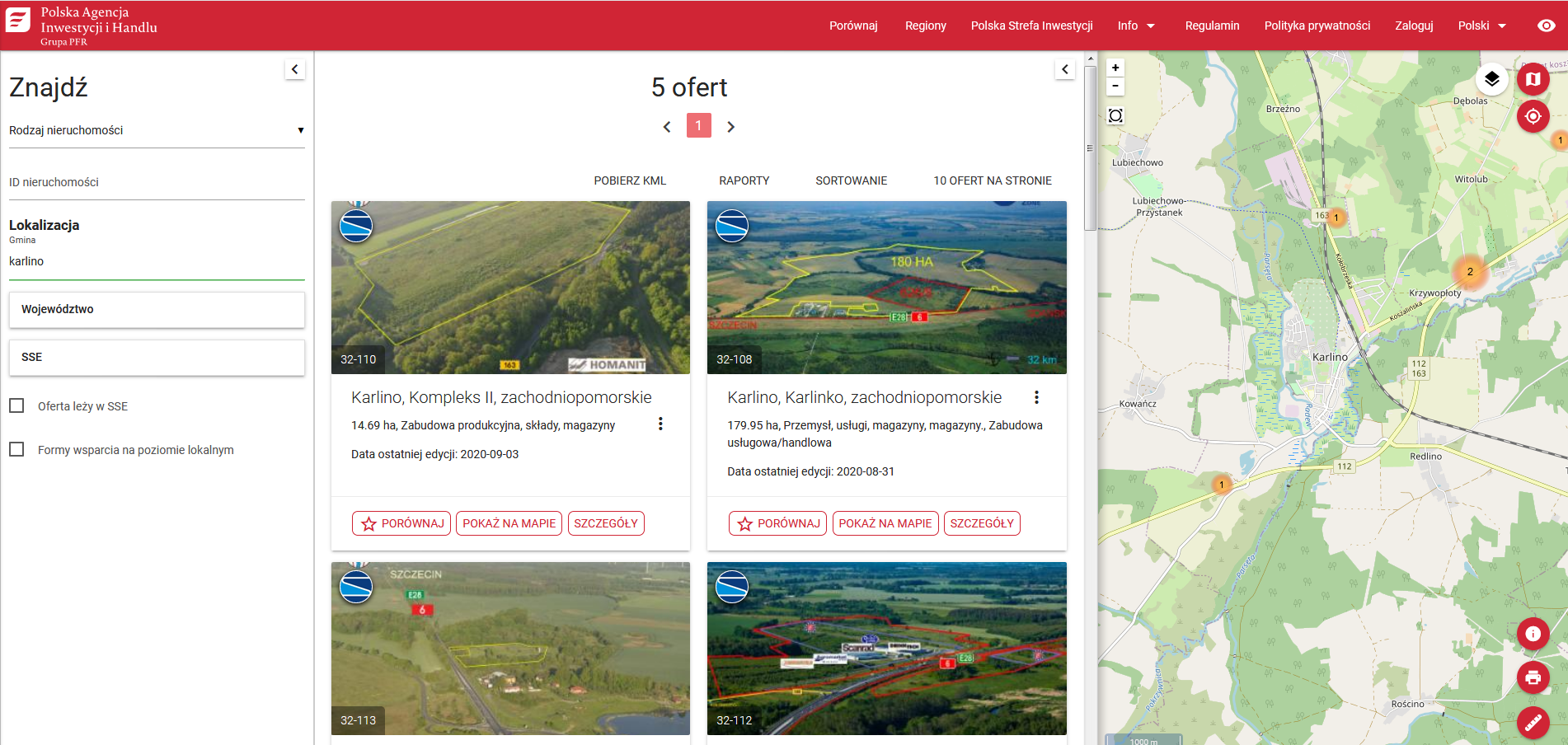Expand the 'Rodzaj nieruchomości' dropdown
1568x745 pixels.
tap(157, 130)
